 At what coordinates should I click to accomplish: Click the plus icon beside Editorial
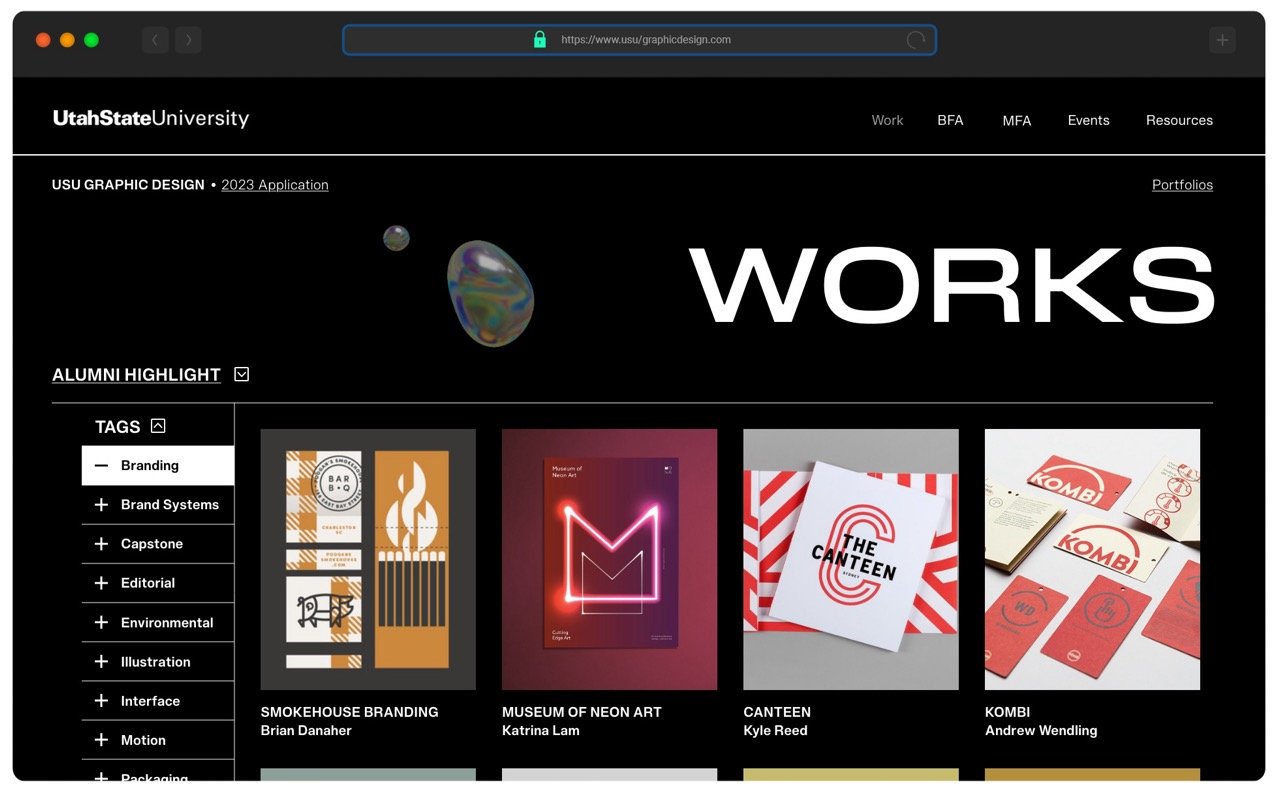101,583
